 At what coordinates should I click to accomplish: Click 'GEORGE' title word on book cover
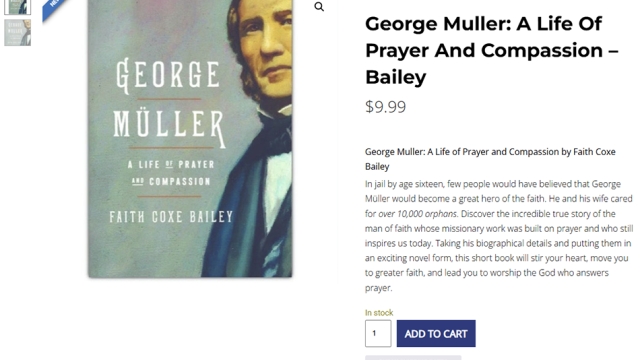168,75
